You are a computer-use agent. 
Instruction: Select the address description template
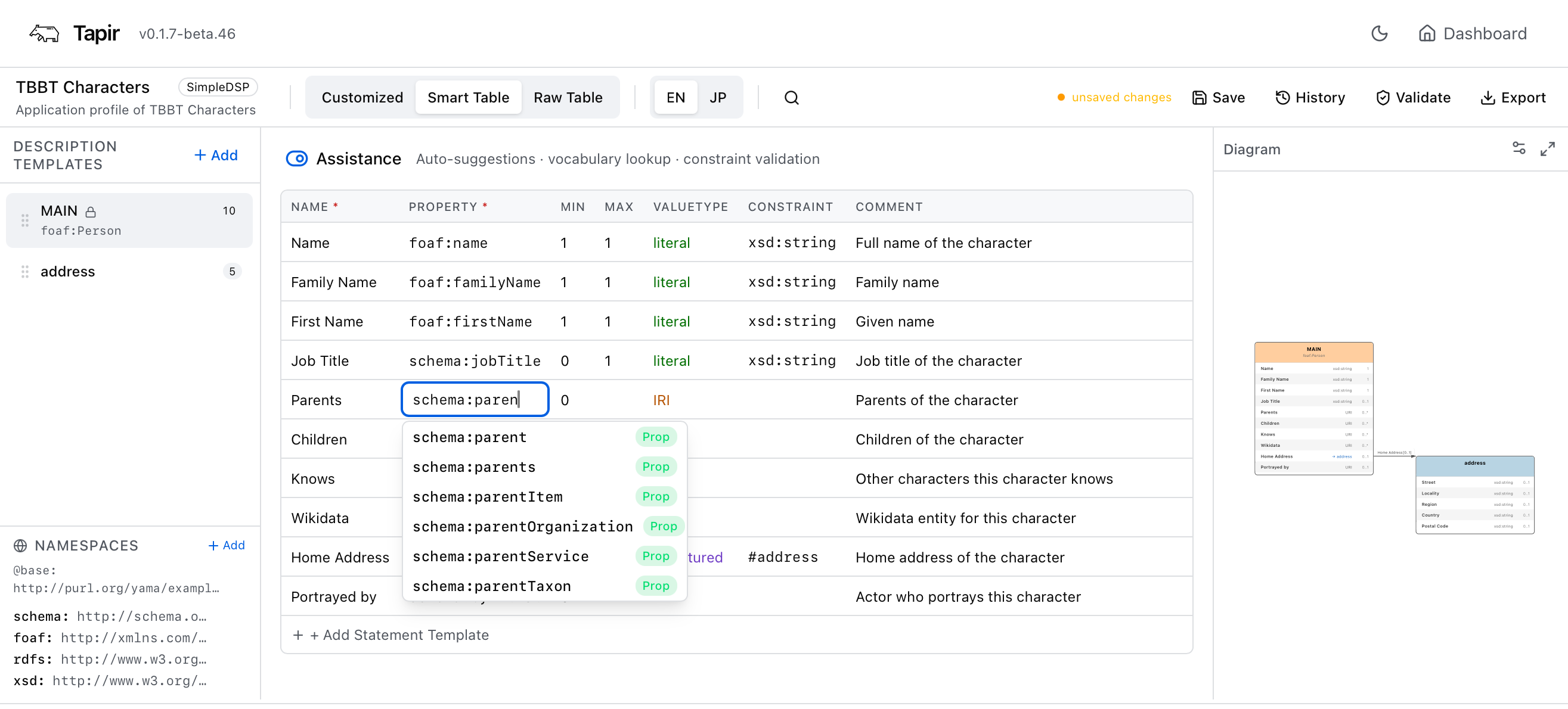[x=129, y=271]
